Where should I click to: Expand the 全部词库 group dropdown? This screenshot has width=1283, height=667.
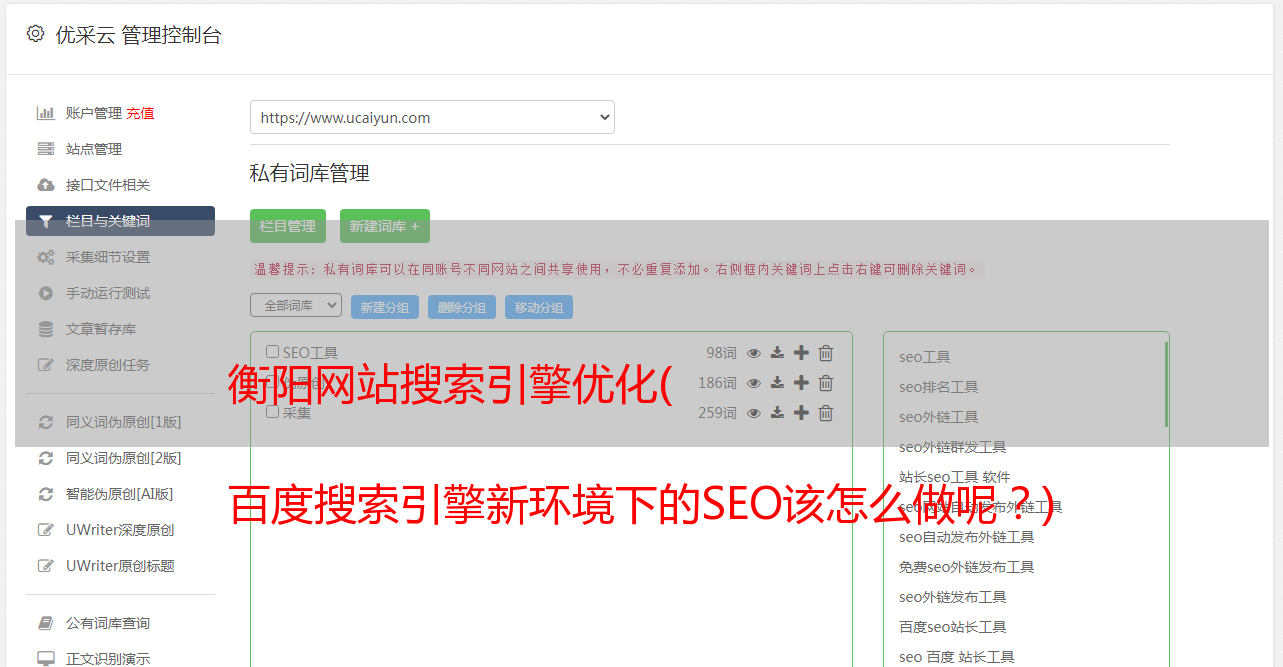[296, 305]
